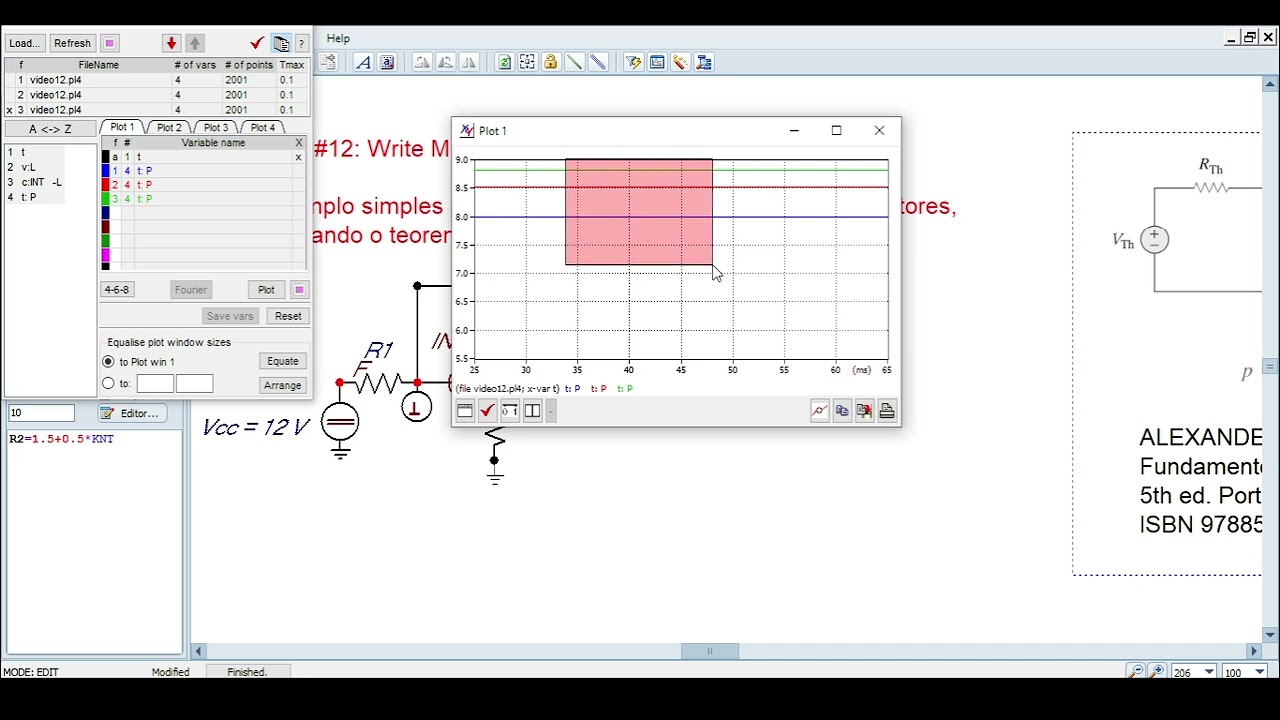Click the red checkmark icon in Plot 1 toolbar
The image size is (1280, 720).
pos(487,411)
